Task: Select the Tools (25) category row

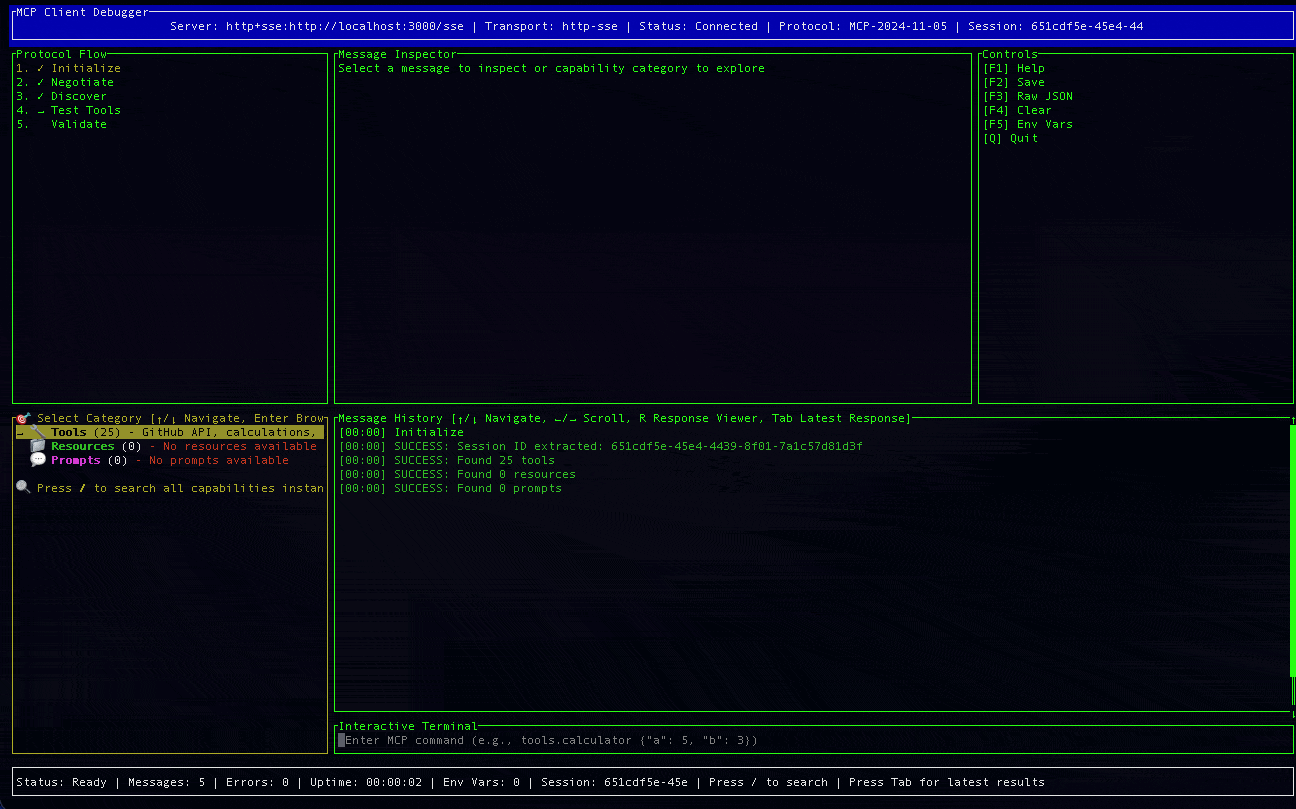Action: coord(170,432)
